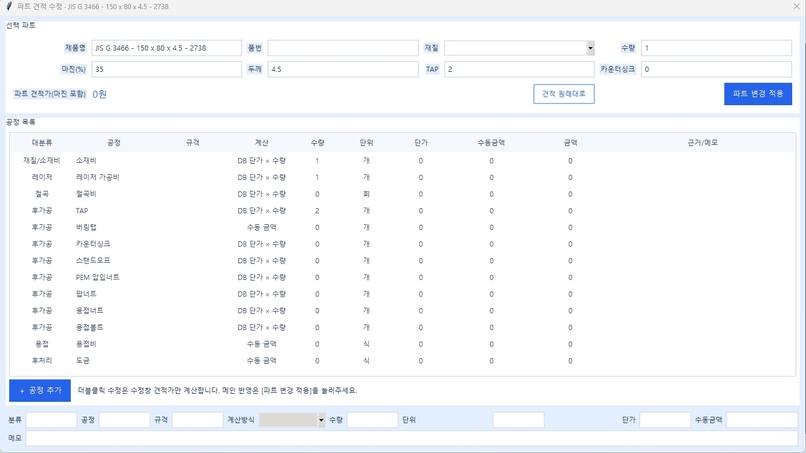
Task: Select the 스탠드오프 row
Action: (x=402, y=261)
